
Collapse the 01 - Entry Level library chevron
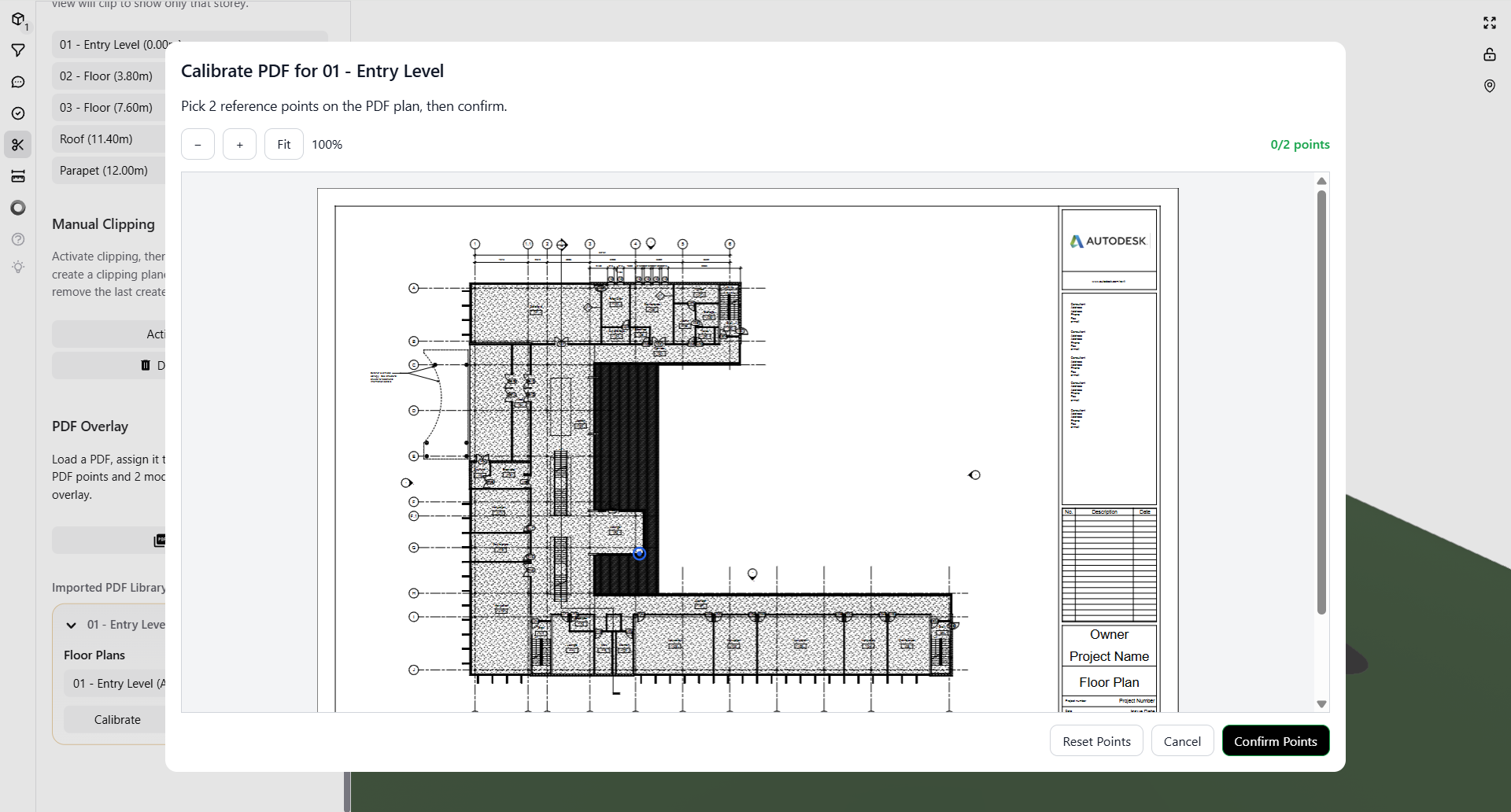click(72, 625)
